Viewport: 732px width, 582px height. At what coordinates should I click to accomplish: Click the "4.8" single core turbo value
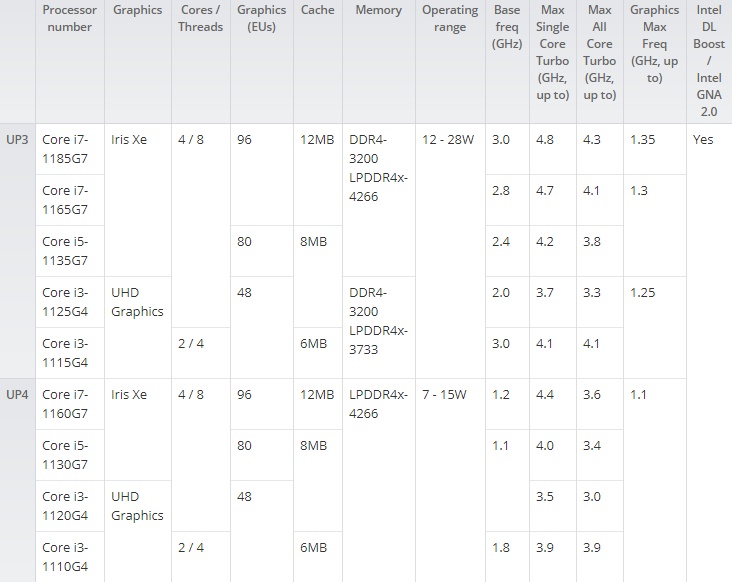[545, 140]
